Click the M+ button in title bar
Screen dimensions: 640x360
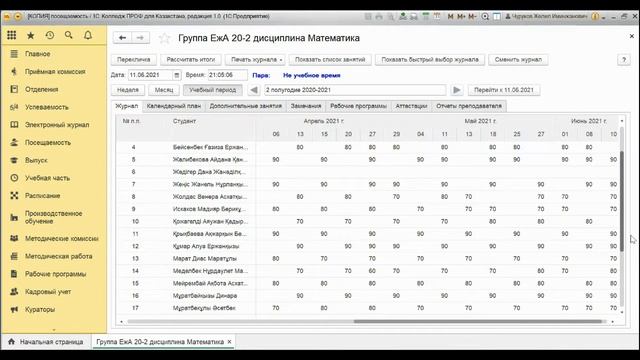[x=461, y=17]
